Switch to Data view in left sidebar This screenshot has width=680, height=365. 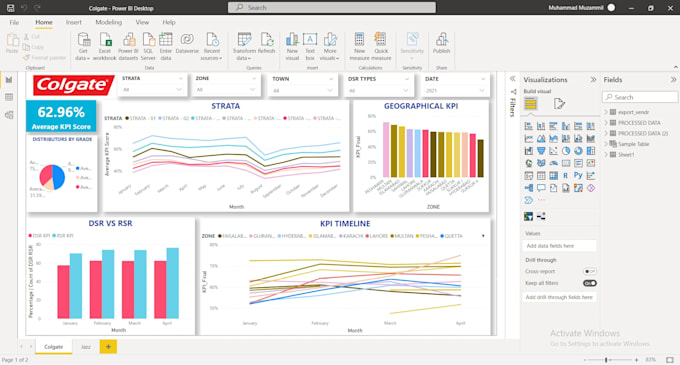pos(9,97)
